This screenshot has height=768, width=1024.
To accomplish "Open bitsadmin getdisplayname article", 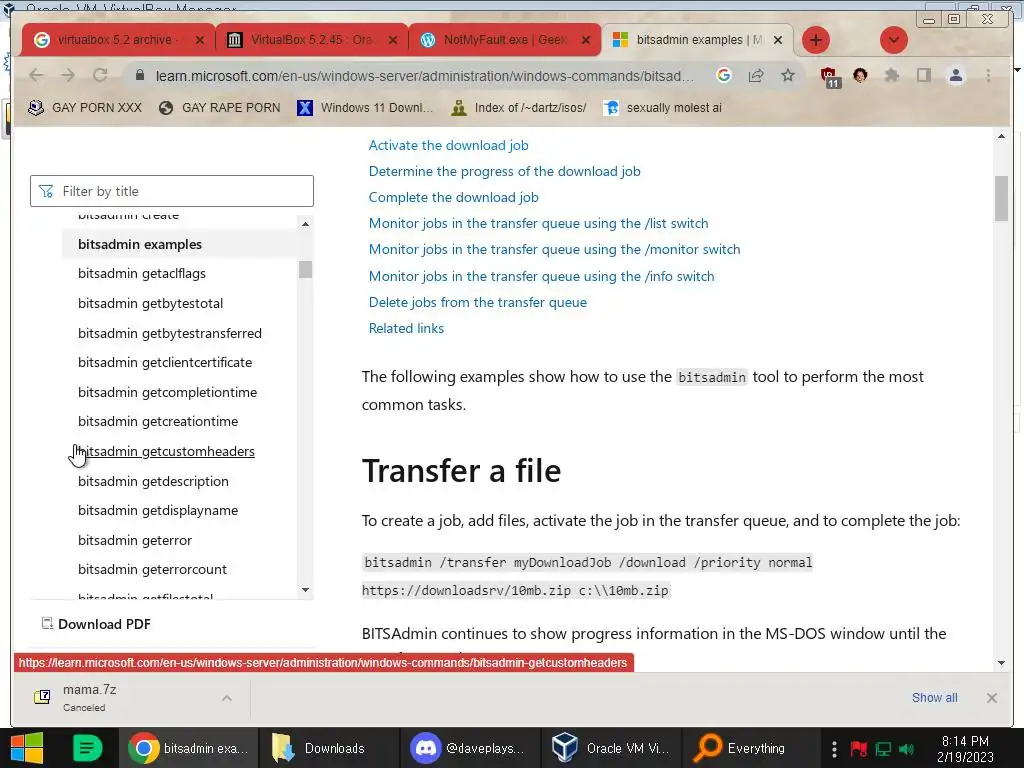I will [x=158, y=511].
